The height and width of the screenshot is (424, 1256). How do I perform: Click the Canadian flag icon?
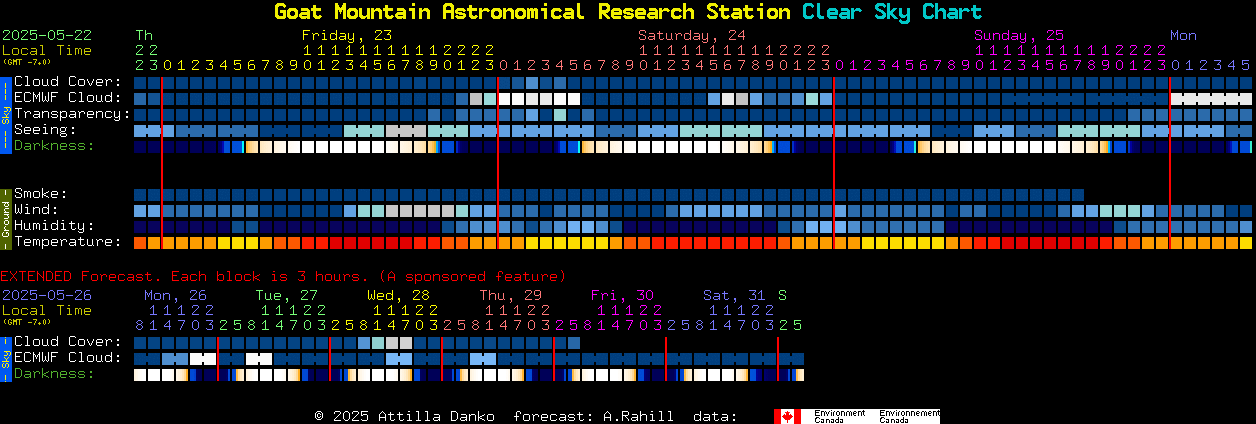point(788,416)
